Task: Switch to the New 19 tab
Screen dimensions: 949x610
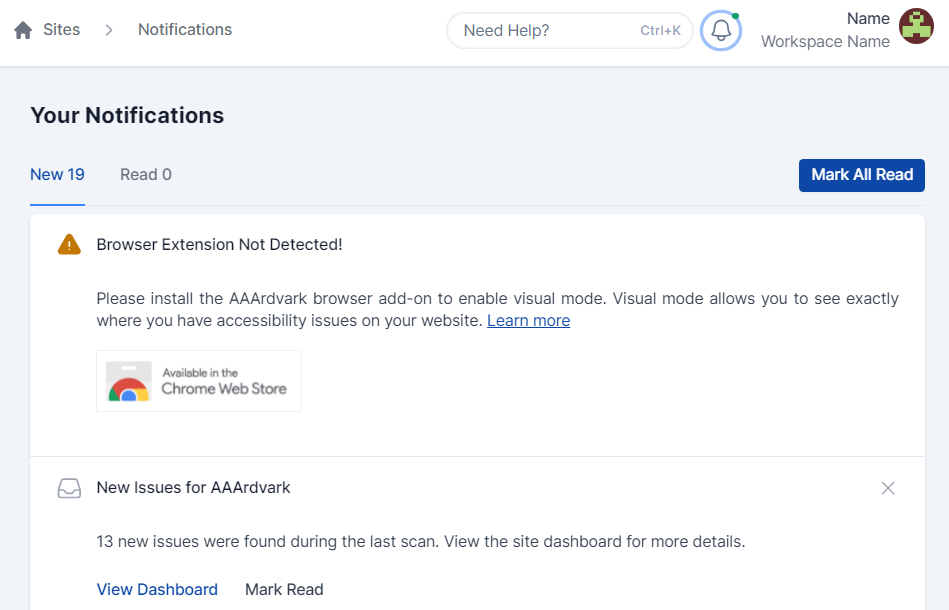Action: (x=57, y=175)
